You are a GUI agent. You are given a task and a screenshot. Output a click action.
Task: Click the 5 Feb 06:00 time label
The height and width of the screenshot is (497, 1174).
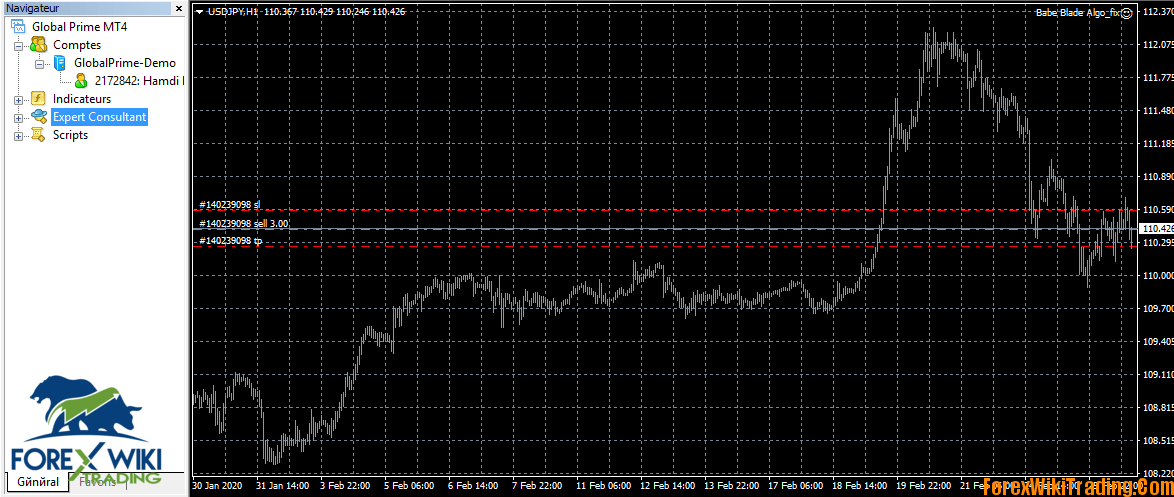coord(410,485)
